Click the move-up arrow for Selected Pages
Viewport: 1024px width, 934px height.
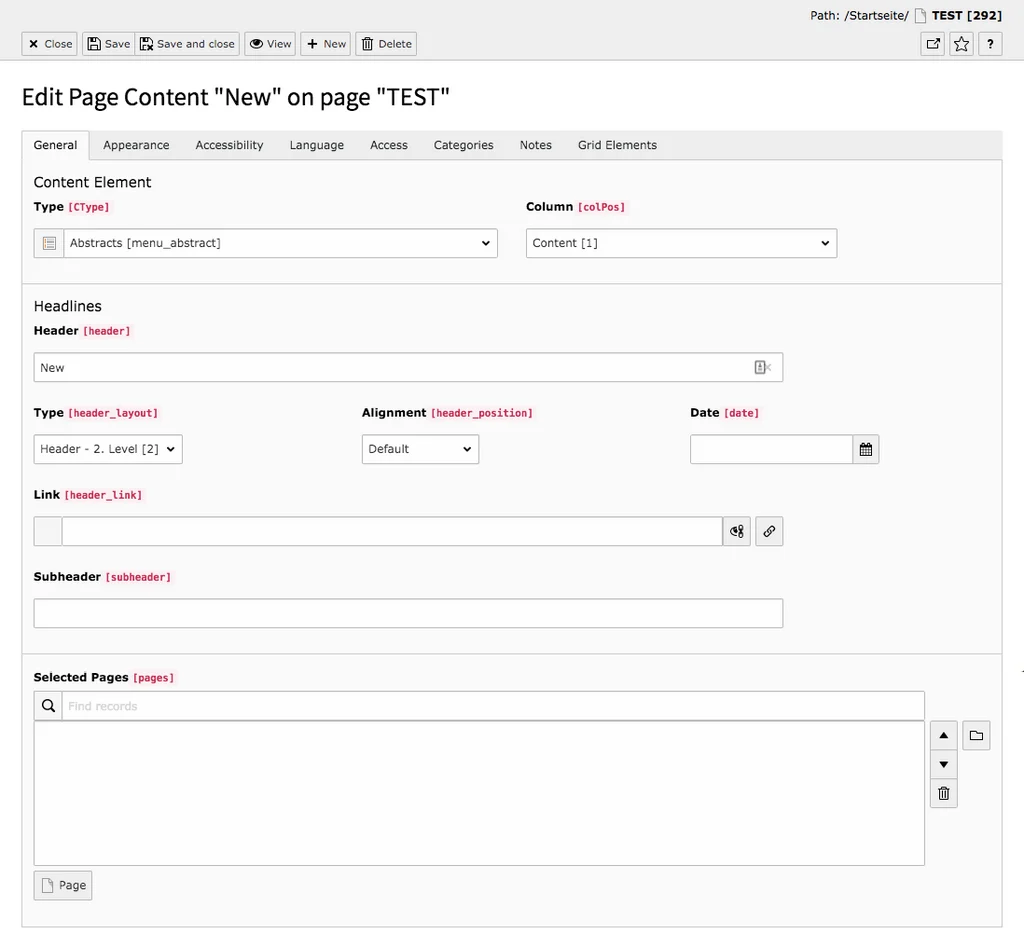pos(943,735)
